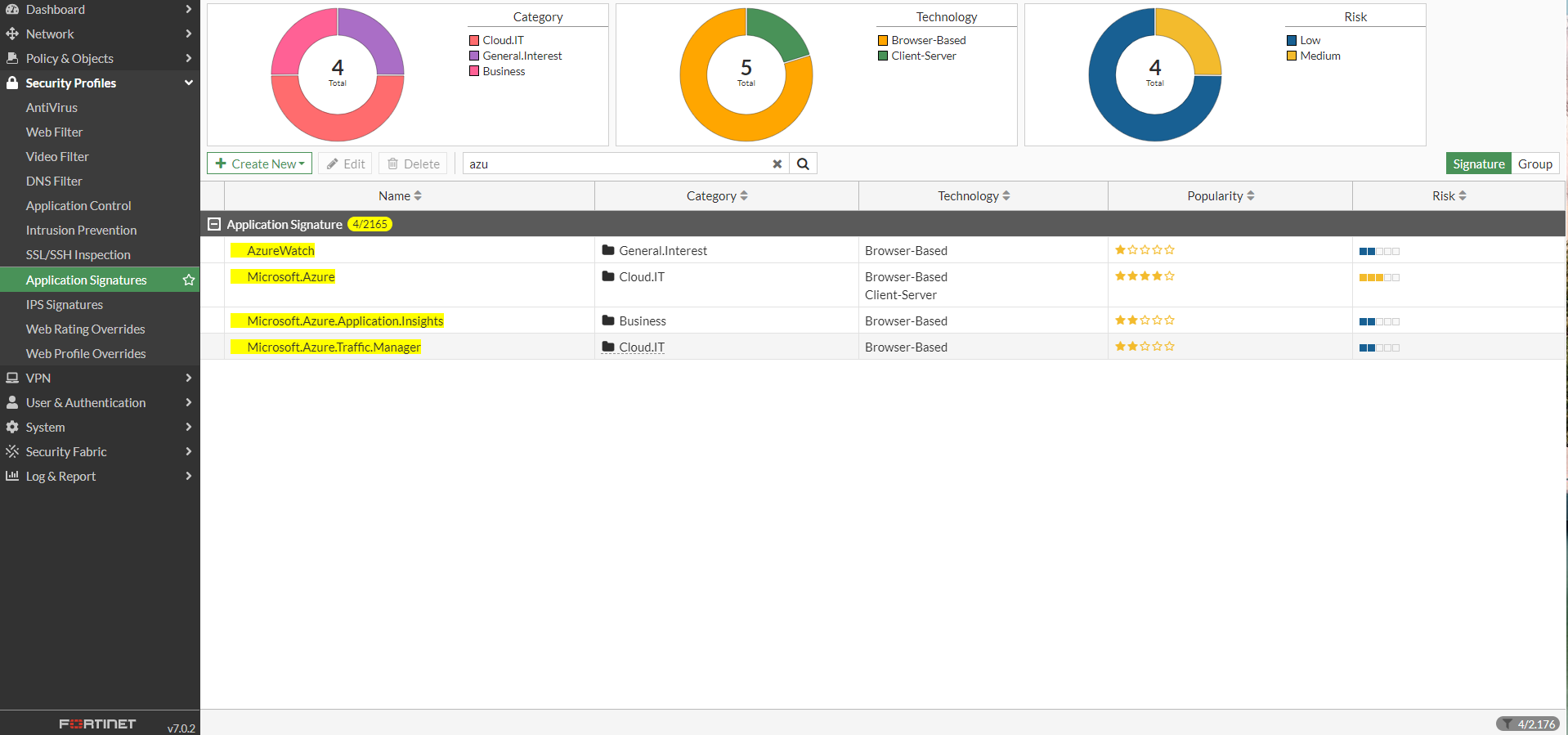Screen dimensions: 1568x735
Task: Click the magnifier search button
Action: tap(804, 164)
